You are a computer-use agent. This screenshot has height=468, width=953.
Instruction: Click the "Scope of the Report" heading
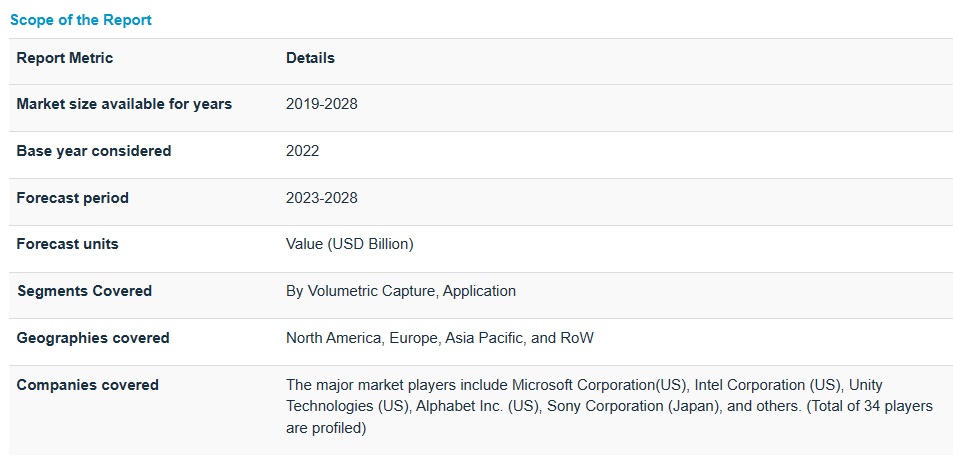[x=81, y=20]
